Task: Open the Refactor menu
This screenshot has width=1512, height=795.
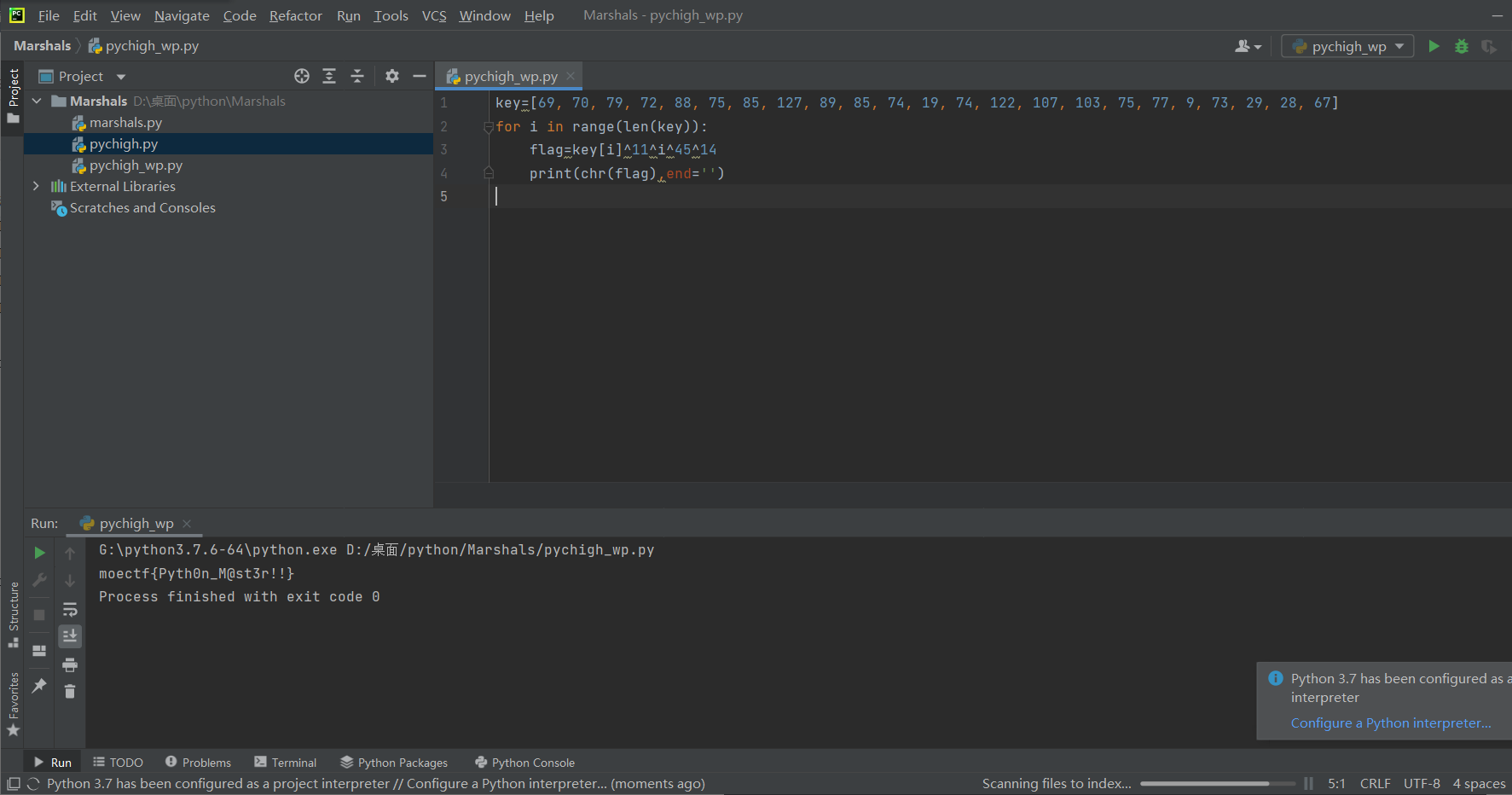Action: coord(295,15)
